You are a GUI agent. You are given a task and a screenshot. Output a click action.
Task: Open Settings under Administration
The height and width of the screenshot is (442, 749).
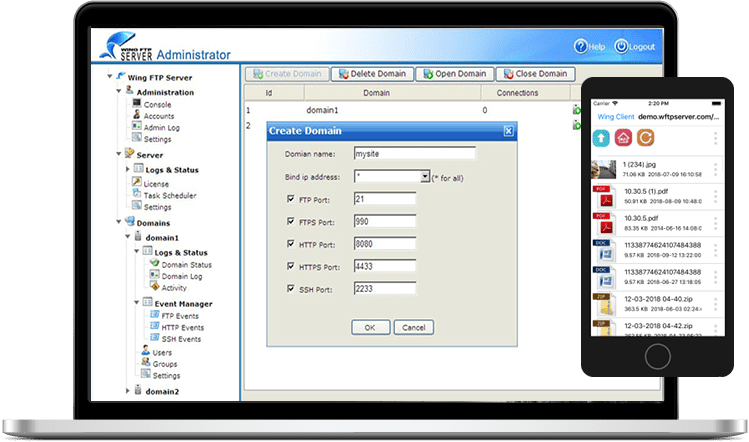[157, 139]
